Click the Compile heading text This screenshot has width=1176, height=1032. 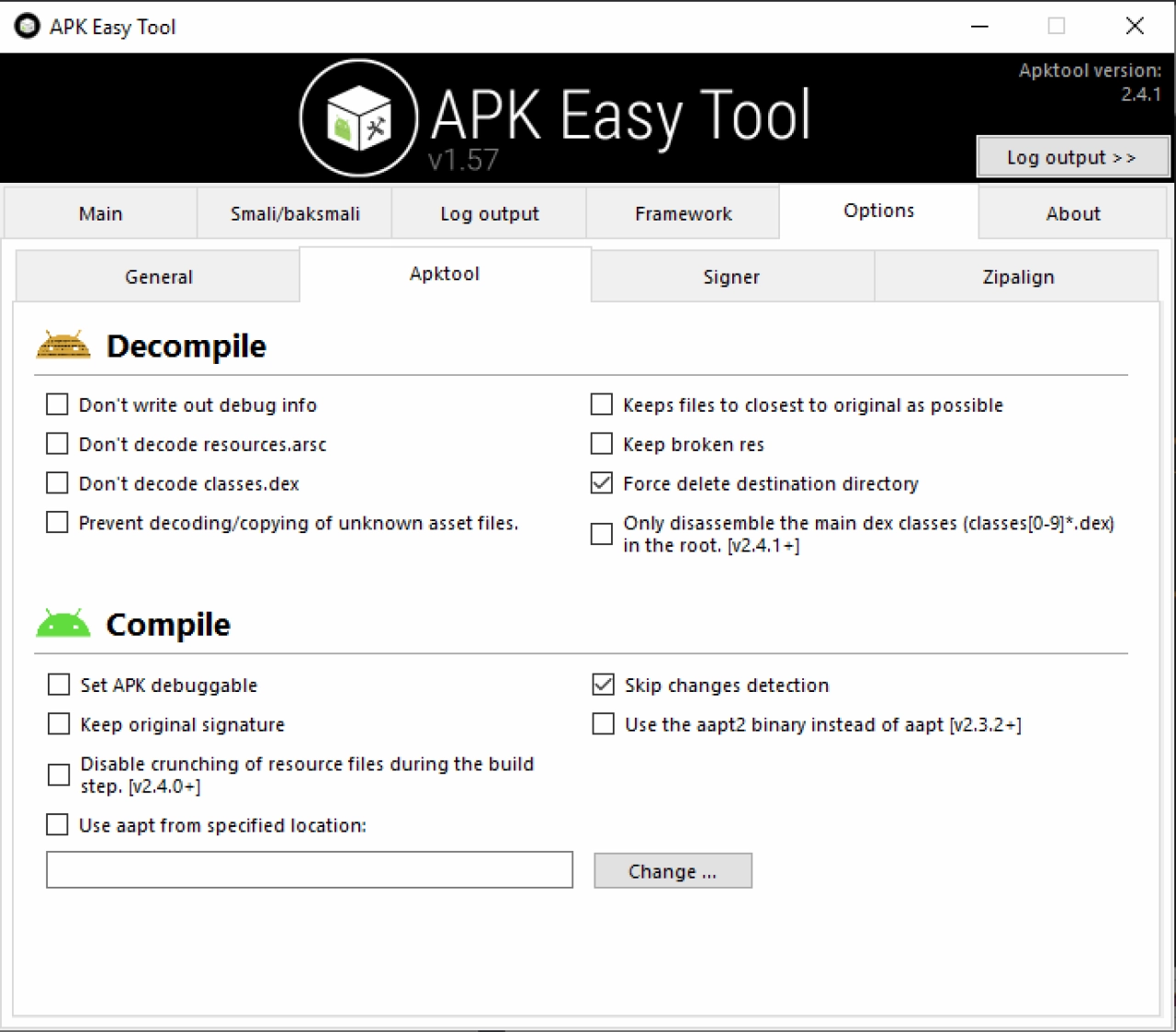(168, 625)
